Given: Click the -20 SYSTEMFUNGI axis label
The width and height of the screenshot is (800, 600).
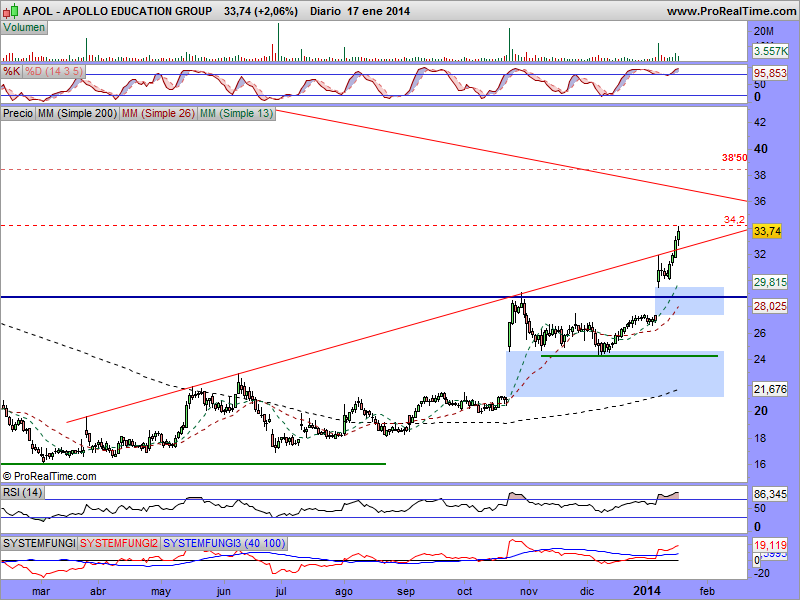Looking at the screenshot, I should pyautogui.click(x=761, y=573).
